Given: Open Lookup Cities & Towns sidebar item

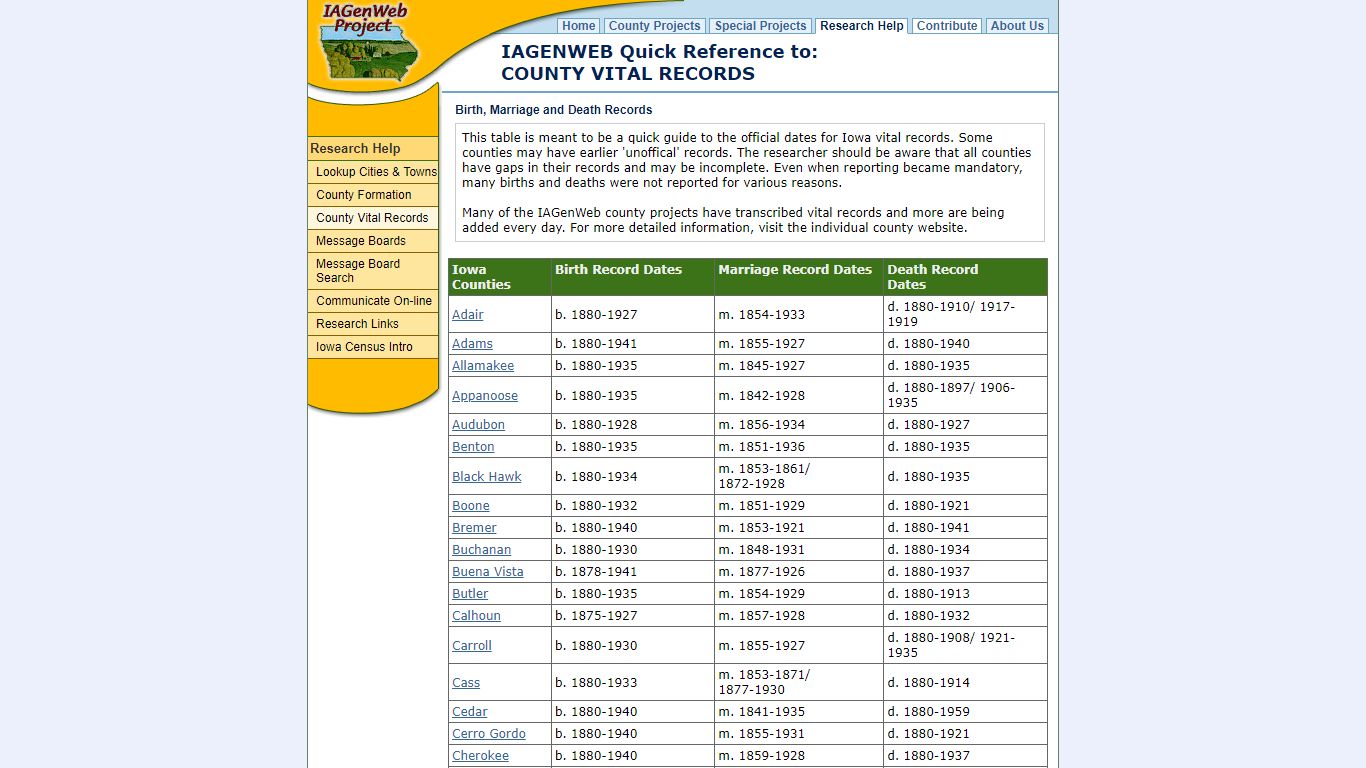Looking at the screenshot, I should coord(373,172).
